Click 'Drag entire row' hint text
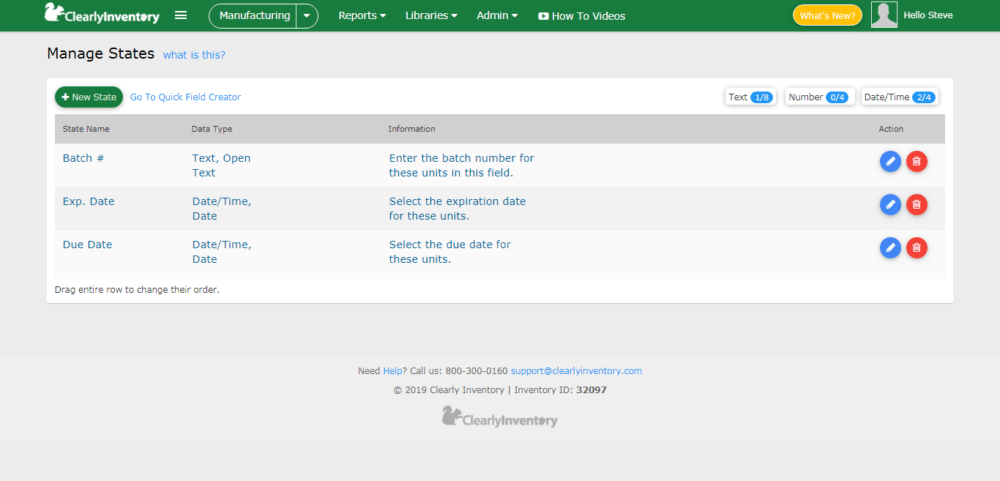Viewport: 1000px width, 481px height. pos(137,290)
